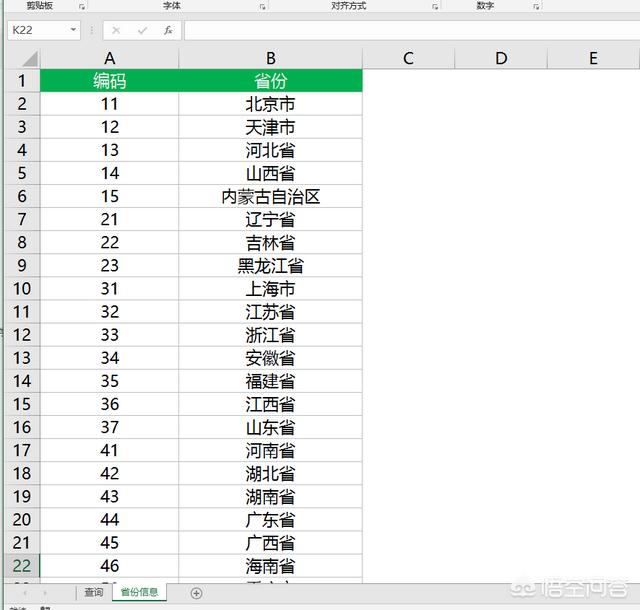Select cell containing 福建省
The image size is (640, 610).
point(271,381)
